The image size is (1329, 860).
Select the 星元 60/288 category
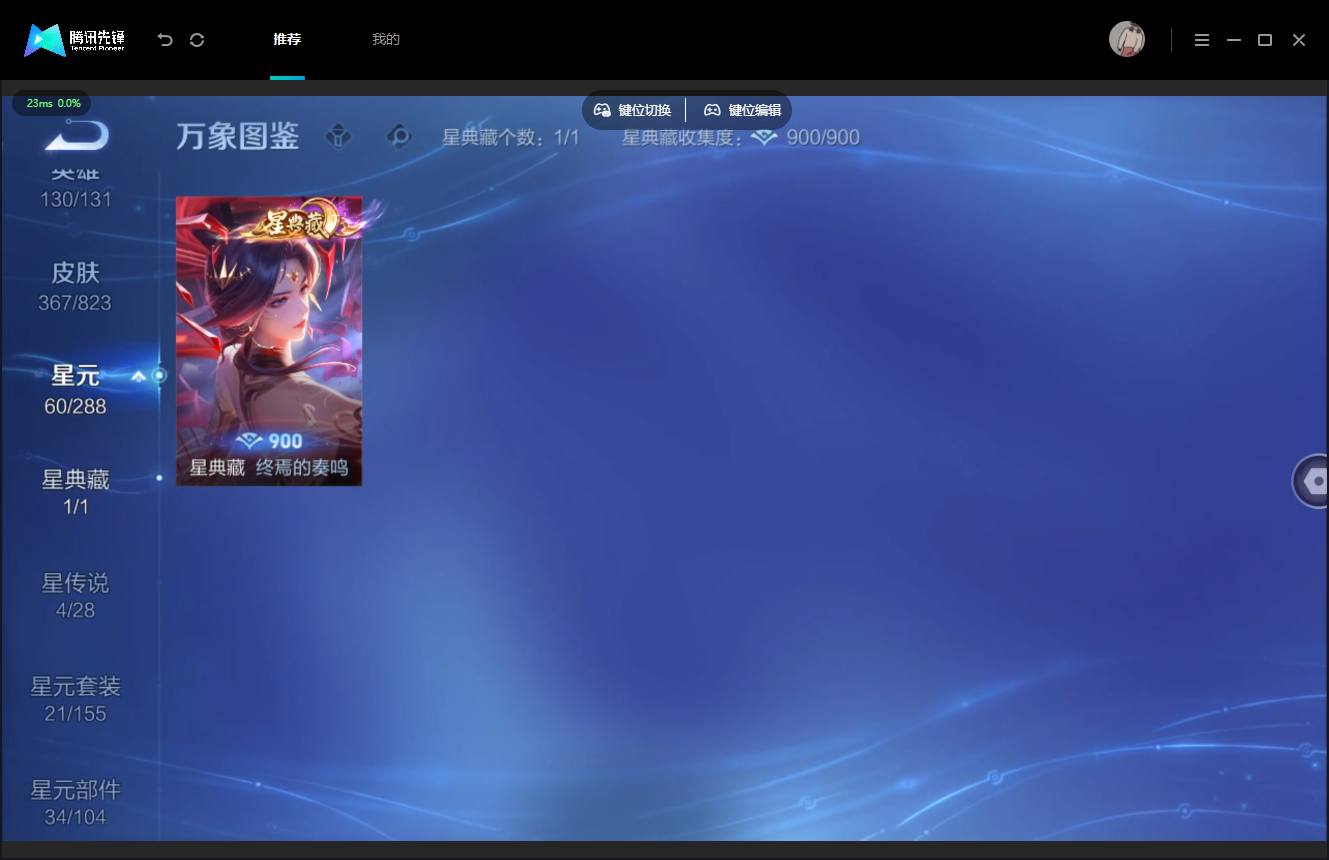tap(75, 390)
